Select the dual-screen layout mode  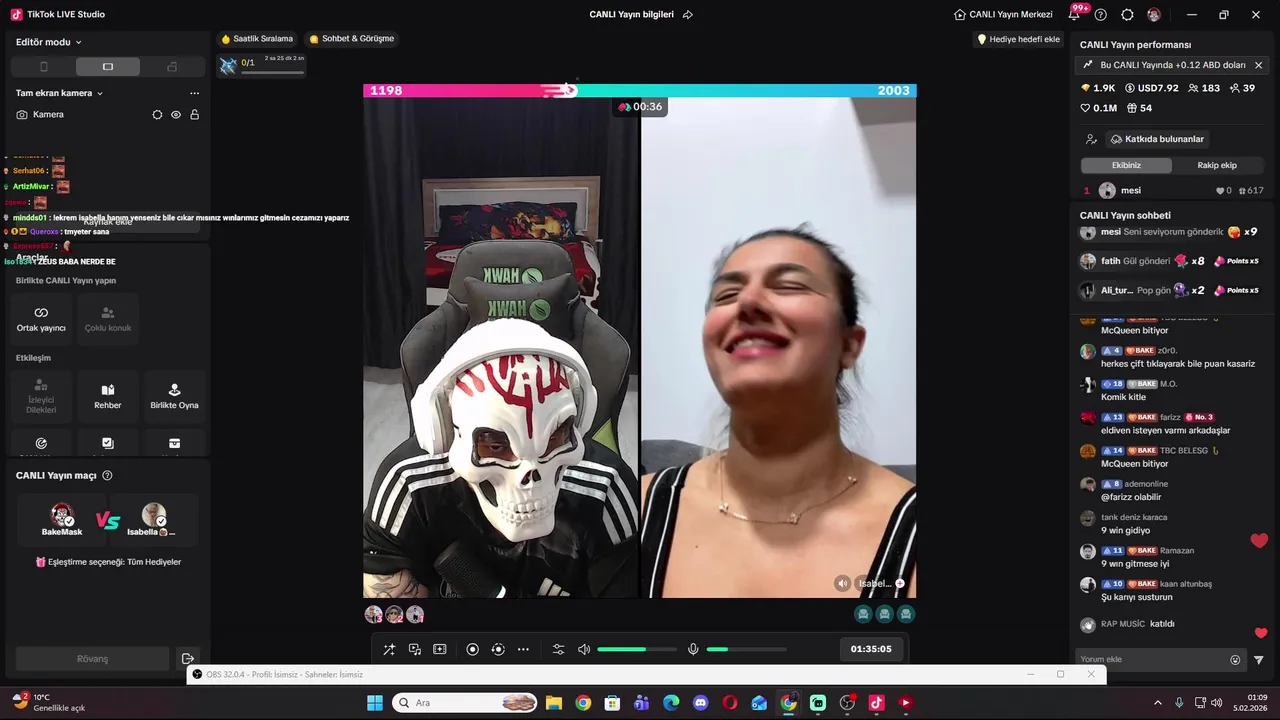click(x=172, y=67)
